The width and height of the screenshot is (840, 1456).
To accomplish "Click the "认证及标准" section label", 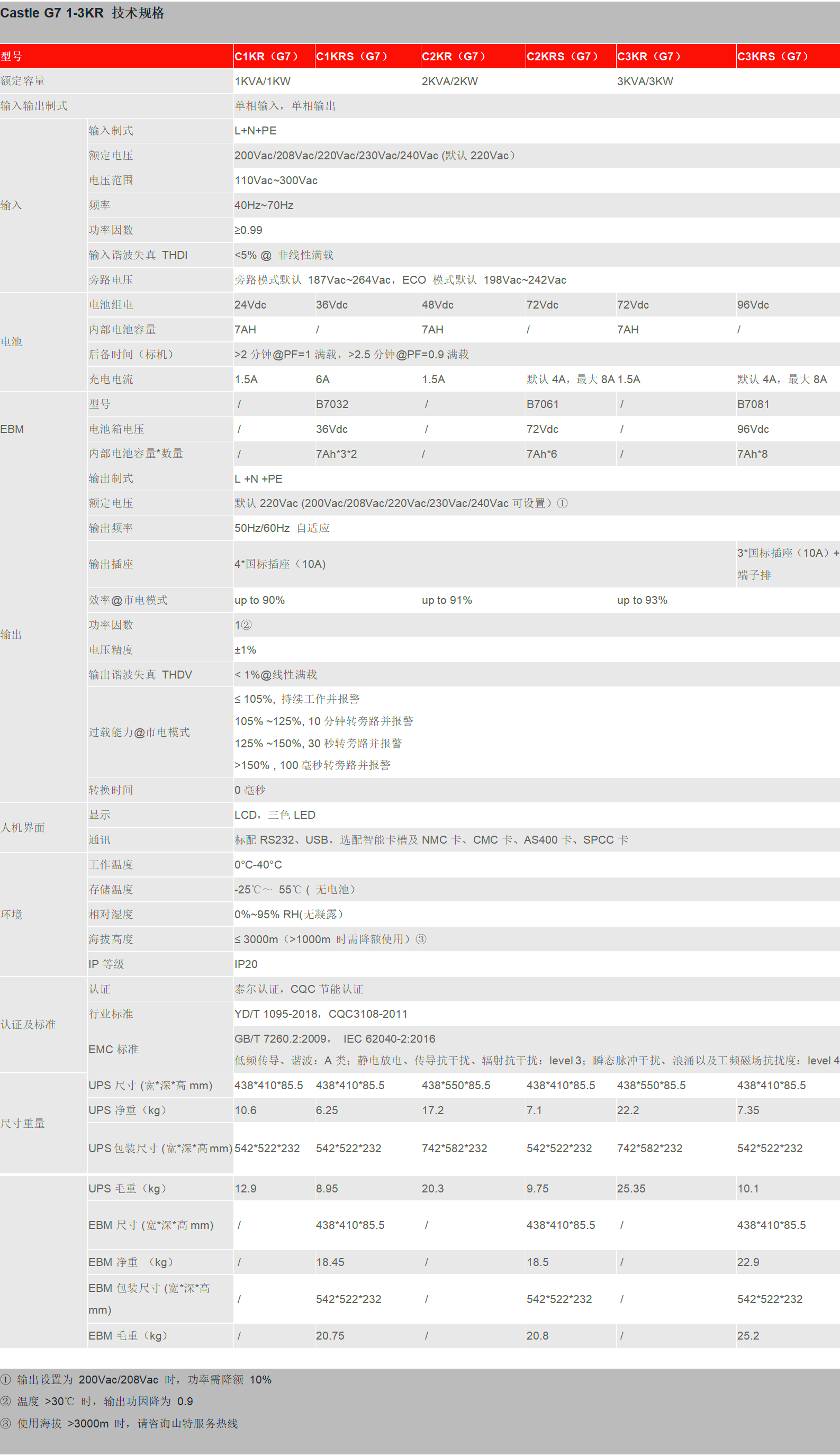I will point(28,1025).
